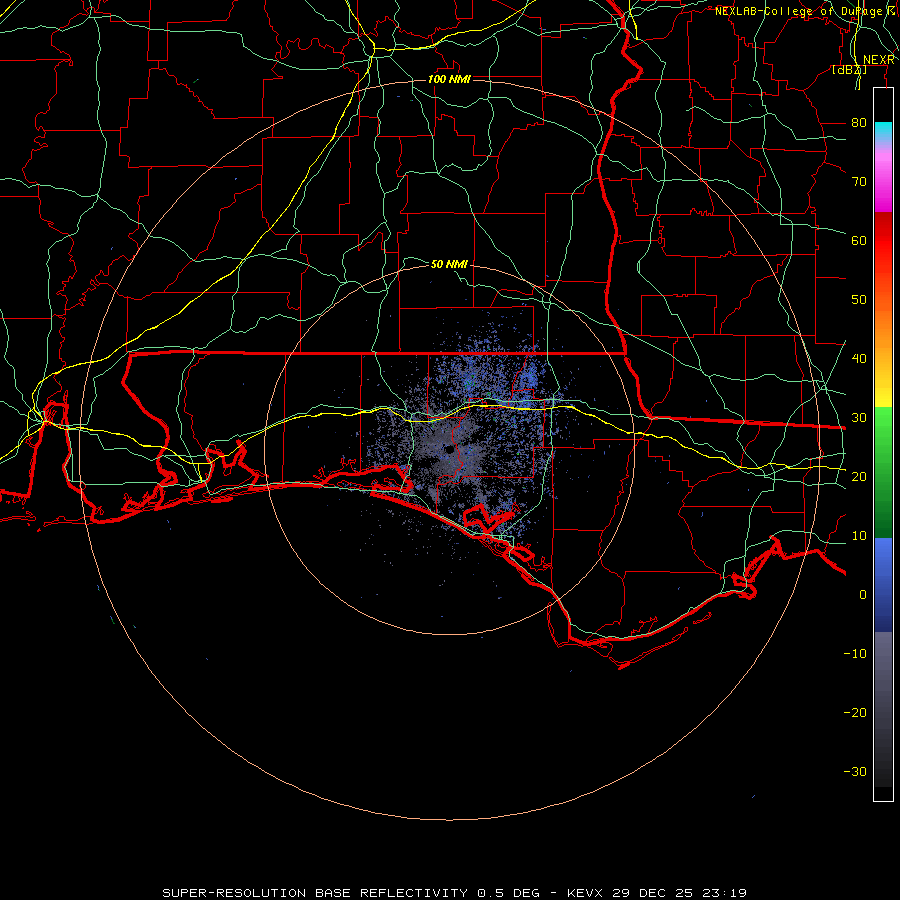Click the magenta segment of the color bar
Image resolution: width=900 pixels, height=900 pixels.
[883, 184]
